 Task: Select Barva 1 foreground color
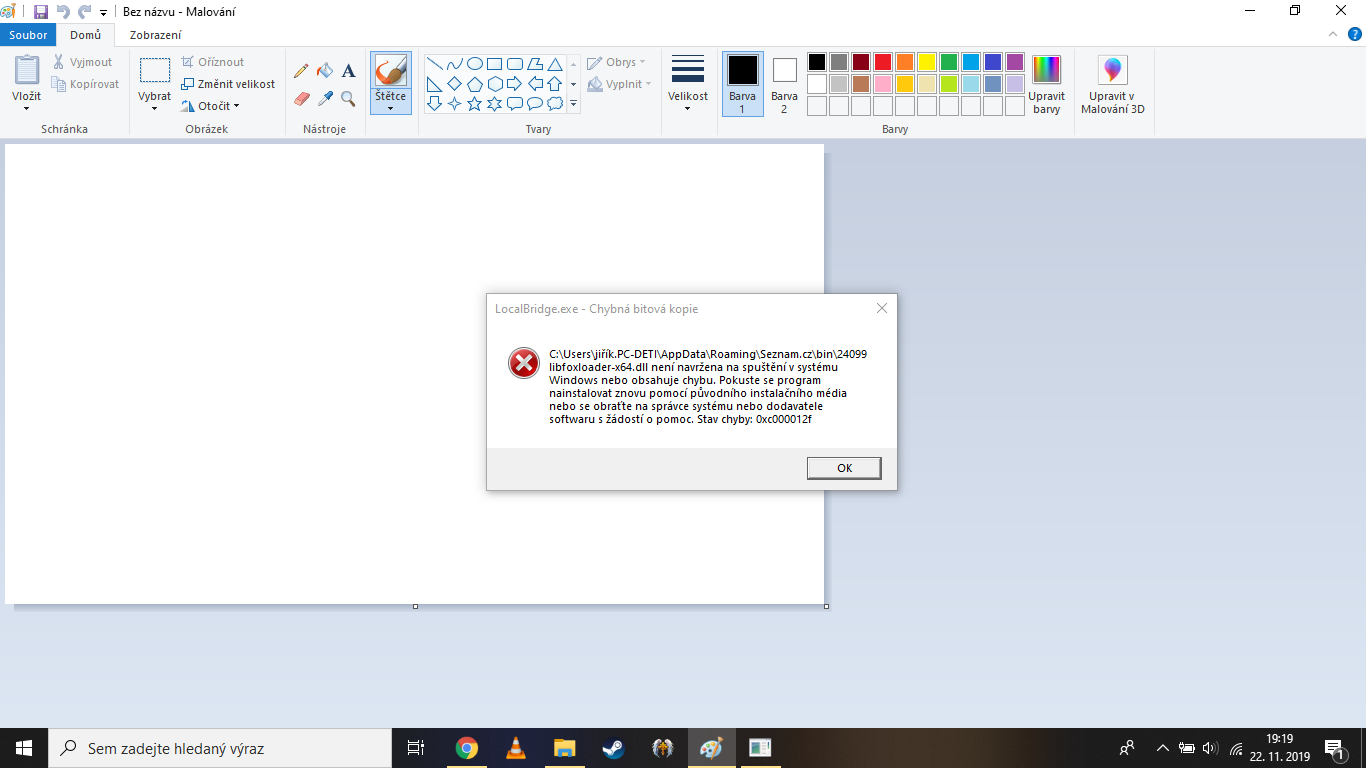tap(742, 84)
